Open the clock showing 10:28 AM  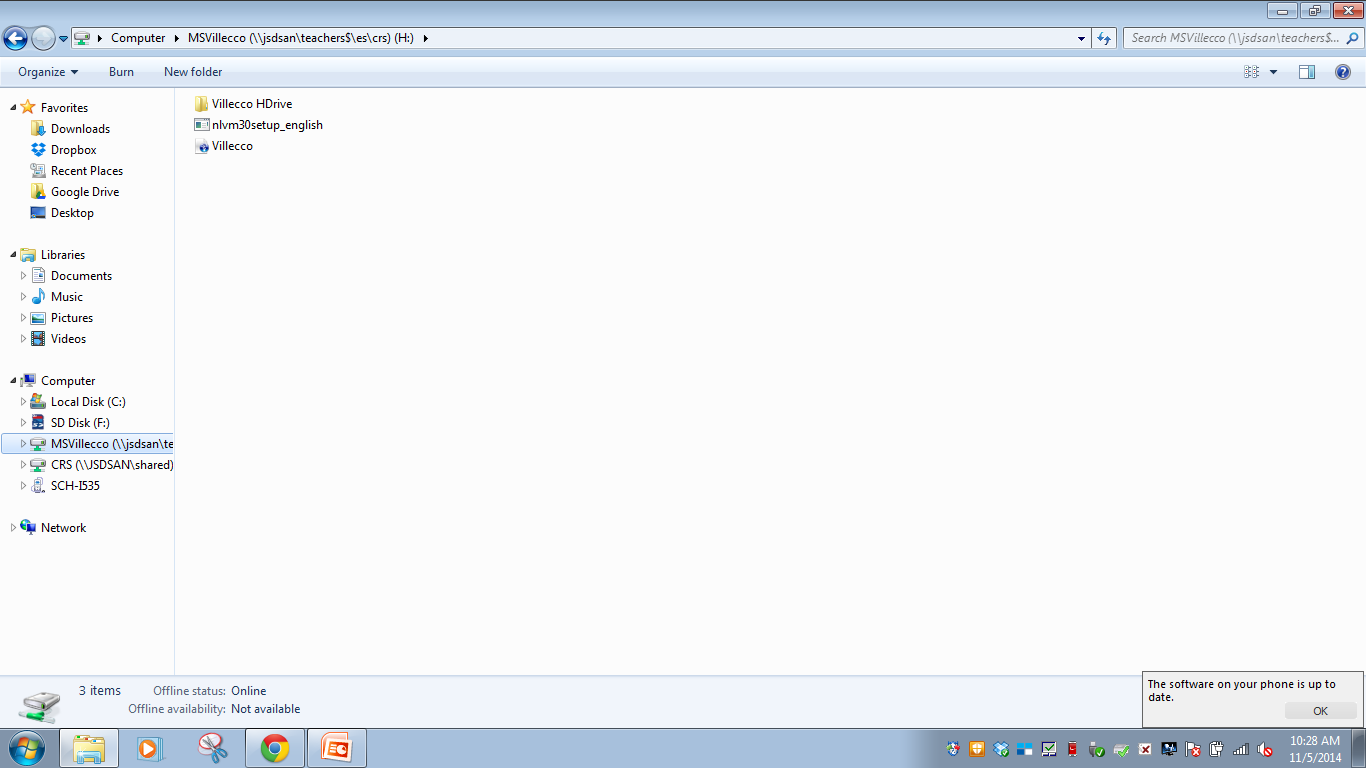click(x=1314, y=749)
